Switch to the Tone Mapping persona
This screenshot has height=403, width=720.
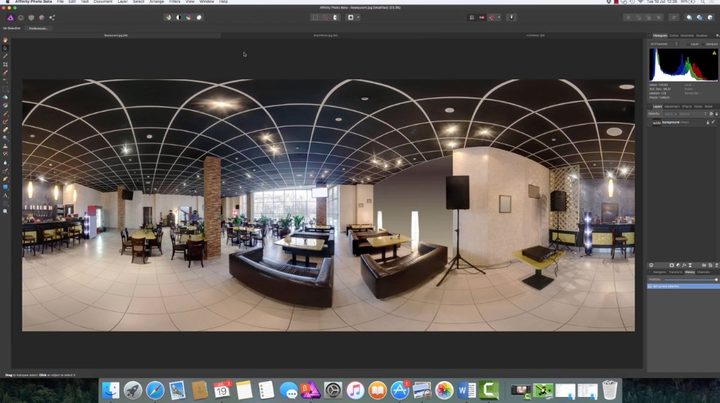click(41, 18)
